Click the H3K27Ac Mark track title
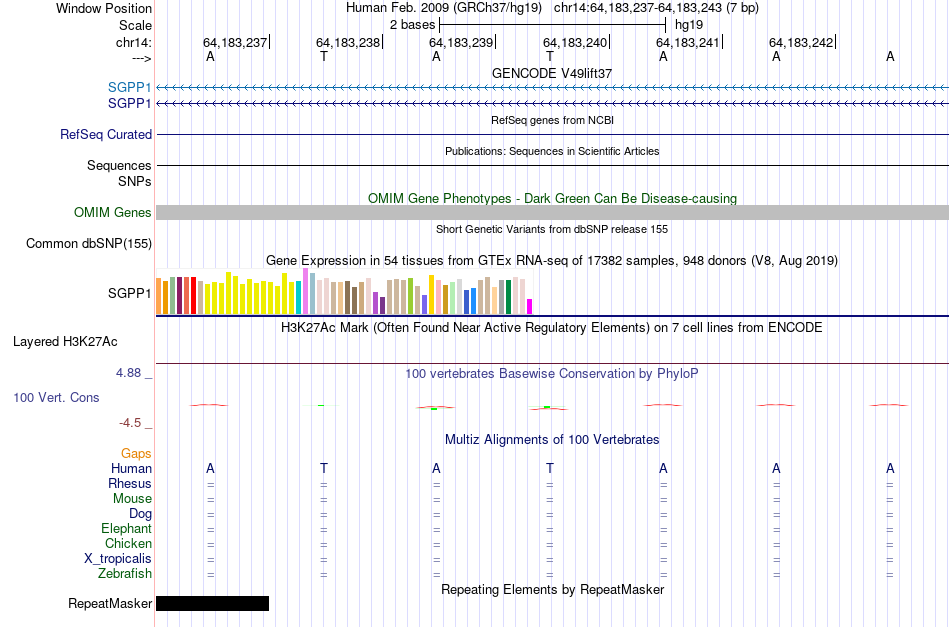The width and height of the screenshot is (950, 627). point(552,328)
